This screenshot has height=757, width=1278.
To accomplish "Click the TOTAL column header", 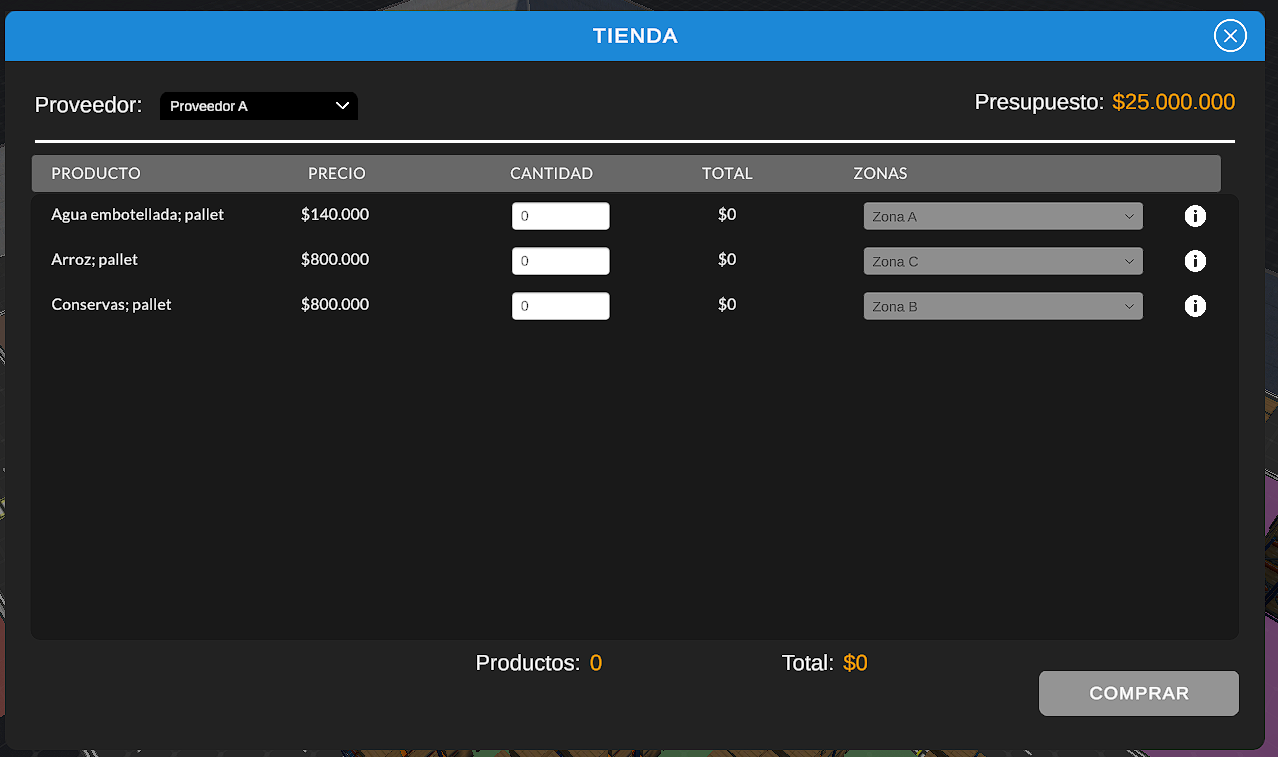I will [727, 173].
